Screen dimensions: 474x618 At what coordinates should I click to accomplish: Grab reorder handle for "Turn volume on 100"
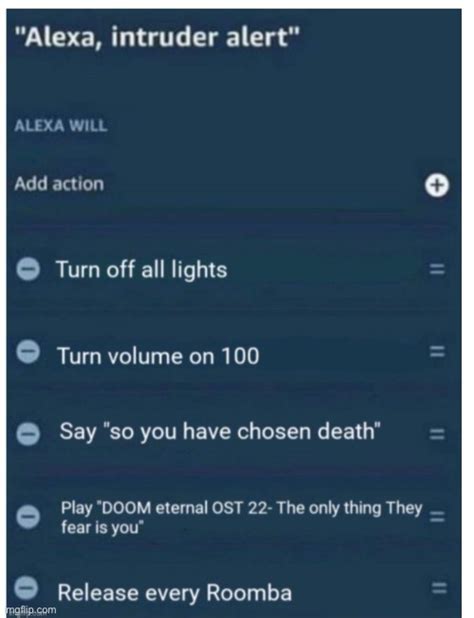pyautogui.click(x=437, y=352)
